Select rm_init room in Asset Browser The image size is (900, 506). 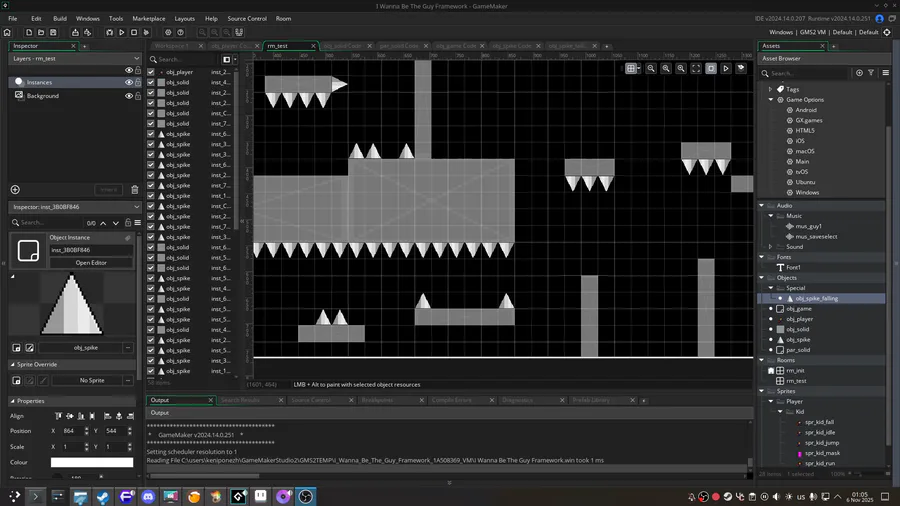[x=795, y=371]
